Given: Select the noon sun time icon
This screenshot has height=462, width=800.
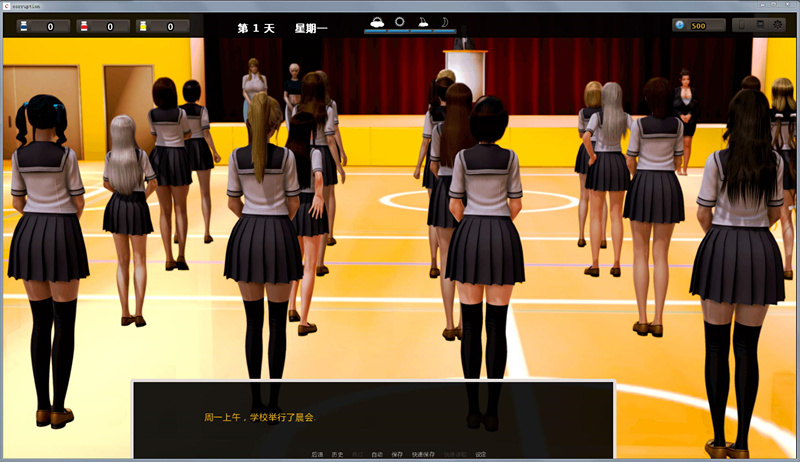Looking at the screenshot, I should click(x=400, y=22).
